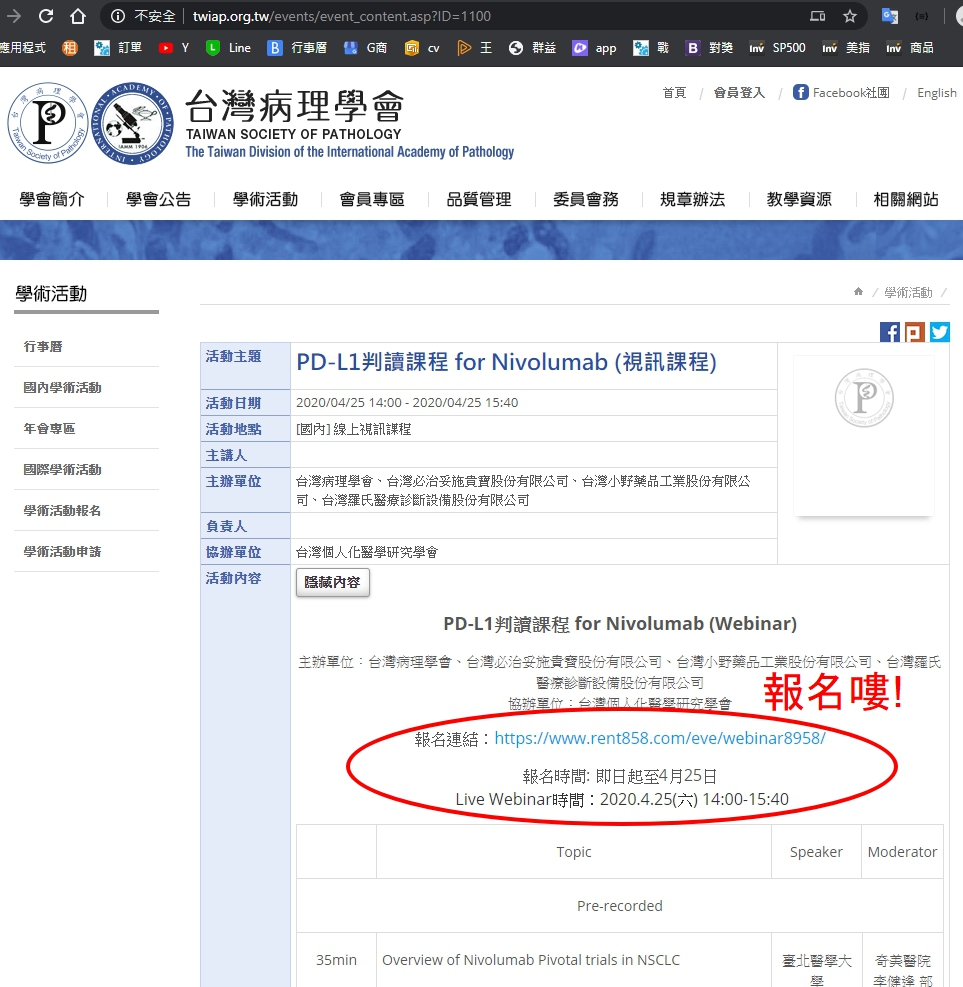Screen dimensions: 963x987
Task: Click the Pre-recorded table row
Action: click(x=620, y=905)
